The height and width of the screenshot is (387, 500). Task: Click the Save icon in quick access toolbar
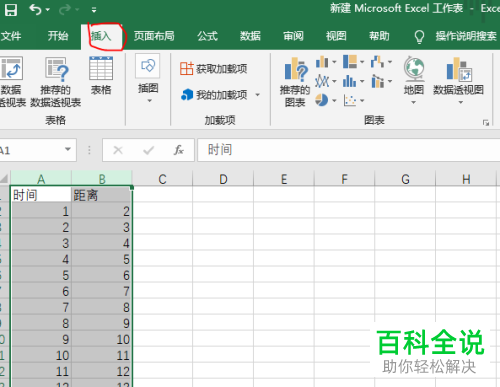tap(10, 9)
